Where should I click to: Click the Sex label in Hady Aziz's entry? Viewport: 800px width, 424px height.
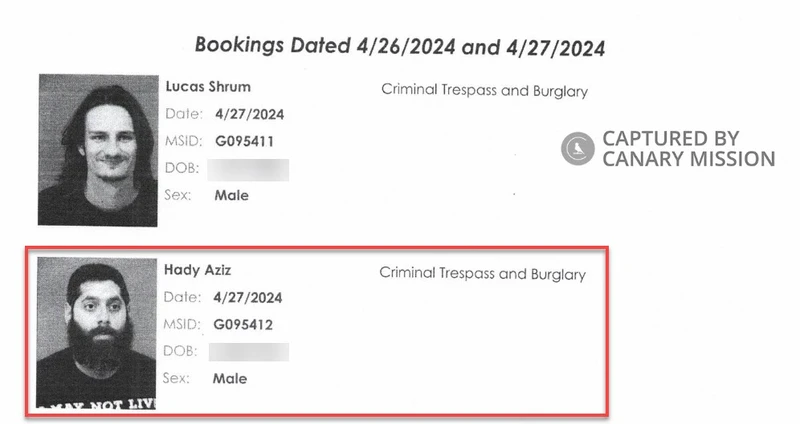(176, 378)
